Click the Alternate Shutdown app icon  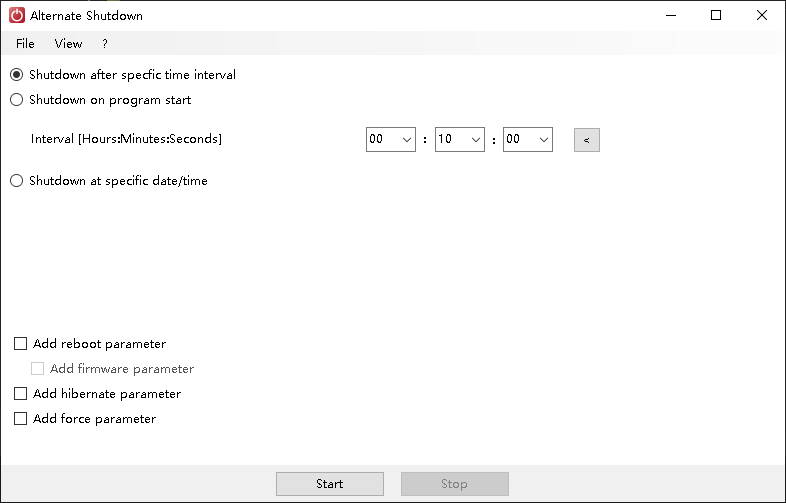point(16,16)
